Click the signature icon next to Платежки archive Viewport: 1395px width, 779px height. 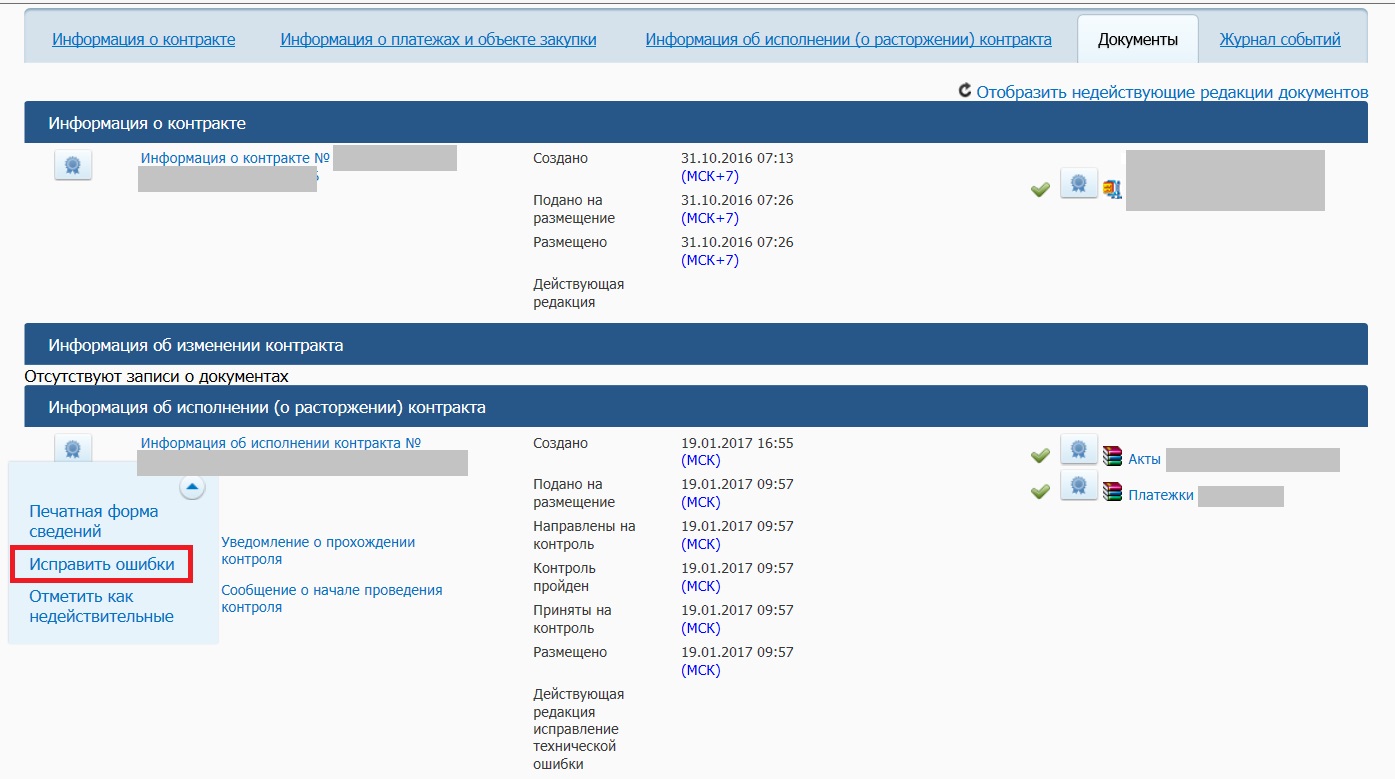(x=1078, y=487)
